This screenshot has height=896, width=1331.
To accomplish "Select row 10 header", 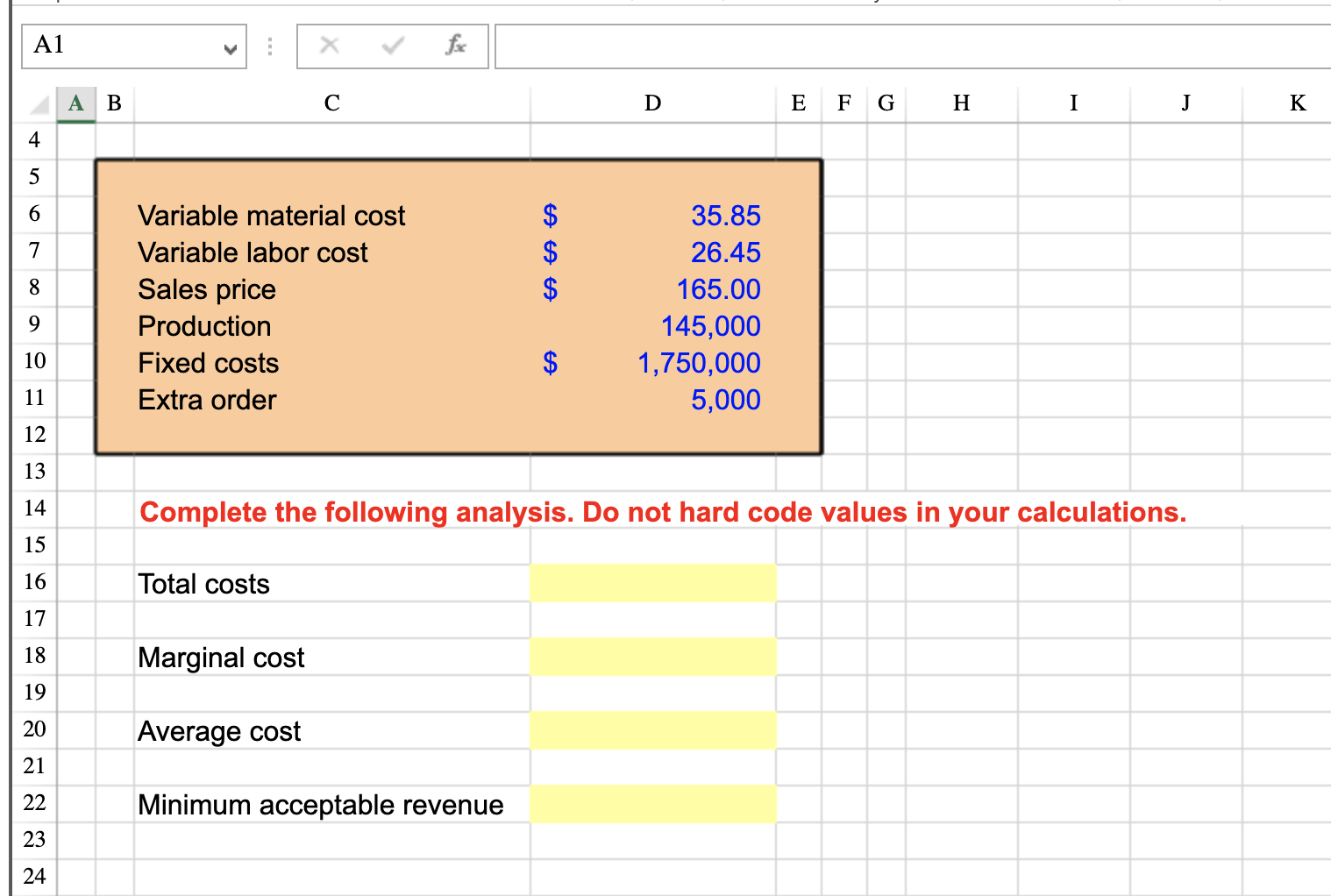I will click(34, 361).
